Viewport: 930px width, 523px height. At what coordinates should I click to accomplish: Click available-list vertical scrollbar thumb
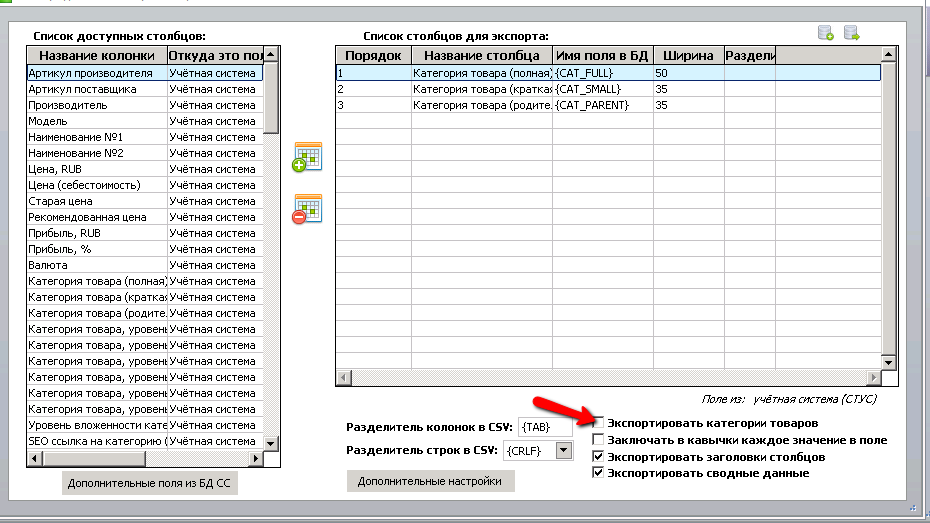pos(270,98)
